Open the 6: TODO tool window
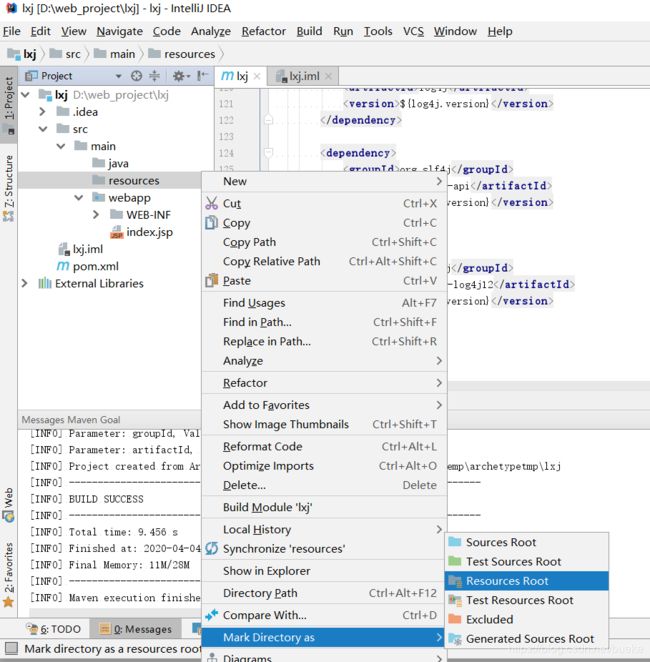The height and width of the screenshot is (662, 650). pyautogui.click(x=54, y=629)
